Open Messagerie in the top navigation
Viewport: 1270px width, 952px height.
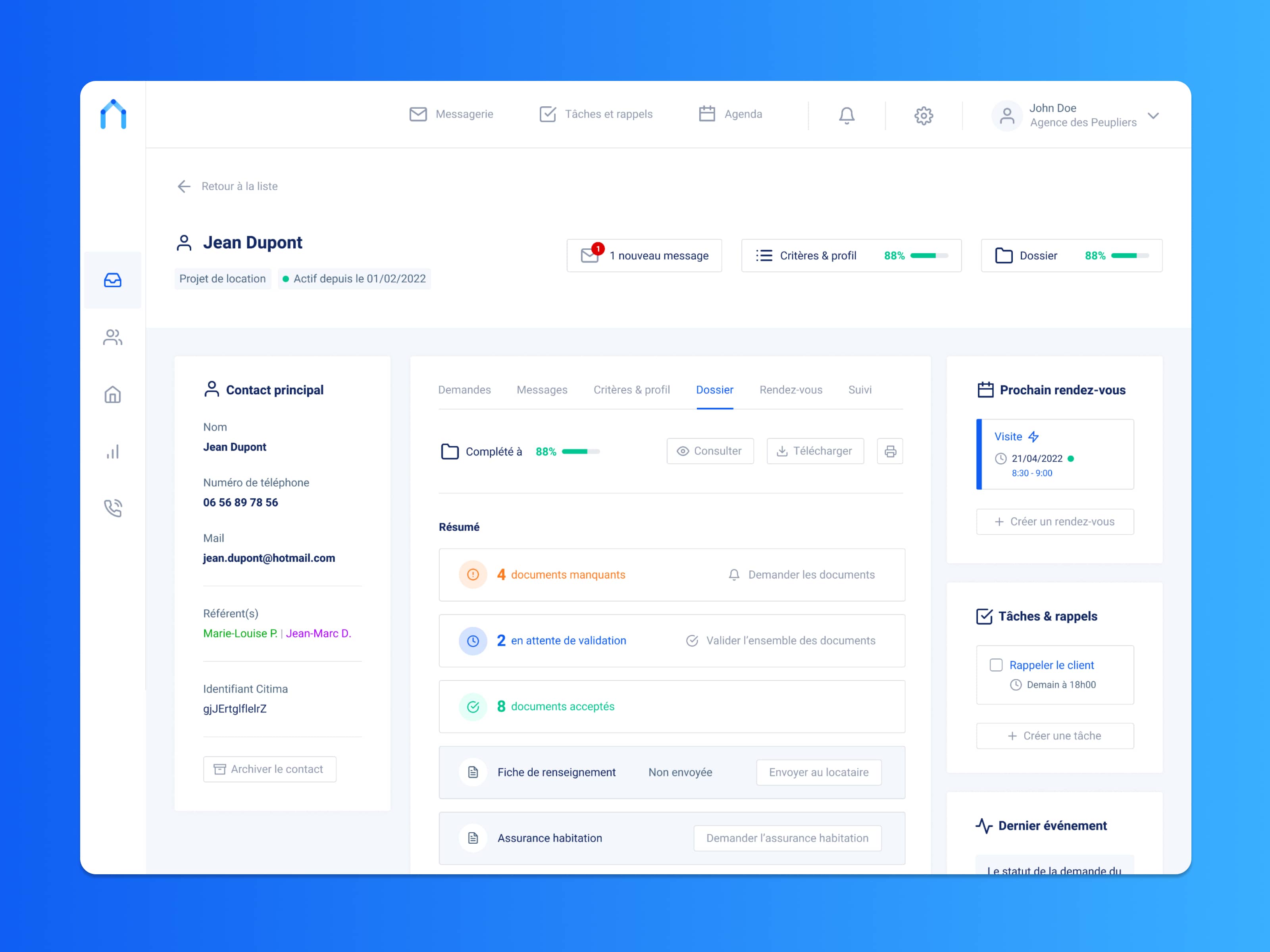tap(451, 114)
